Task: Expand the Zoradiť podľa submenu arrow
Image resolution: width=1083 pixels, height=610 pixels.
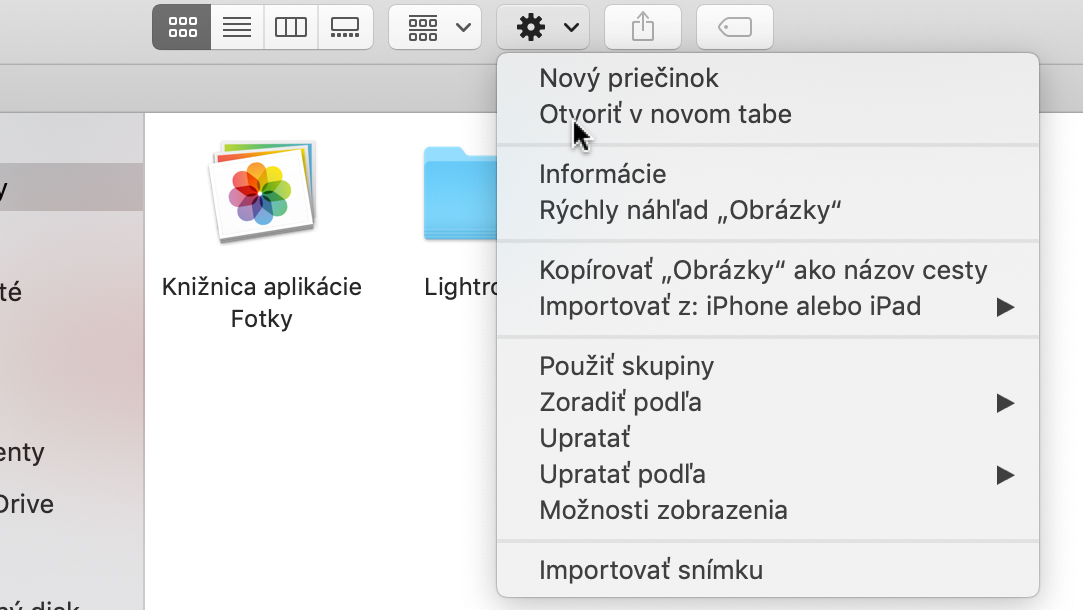Action: [1005, 403]
